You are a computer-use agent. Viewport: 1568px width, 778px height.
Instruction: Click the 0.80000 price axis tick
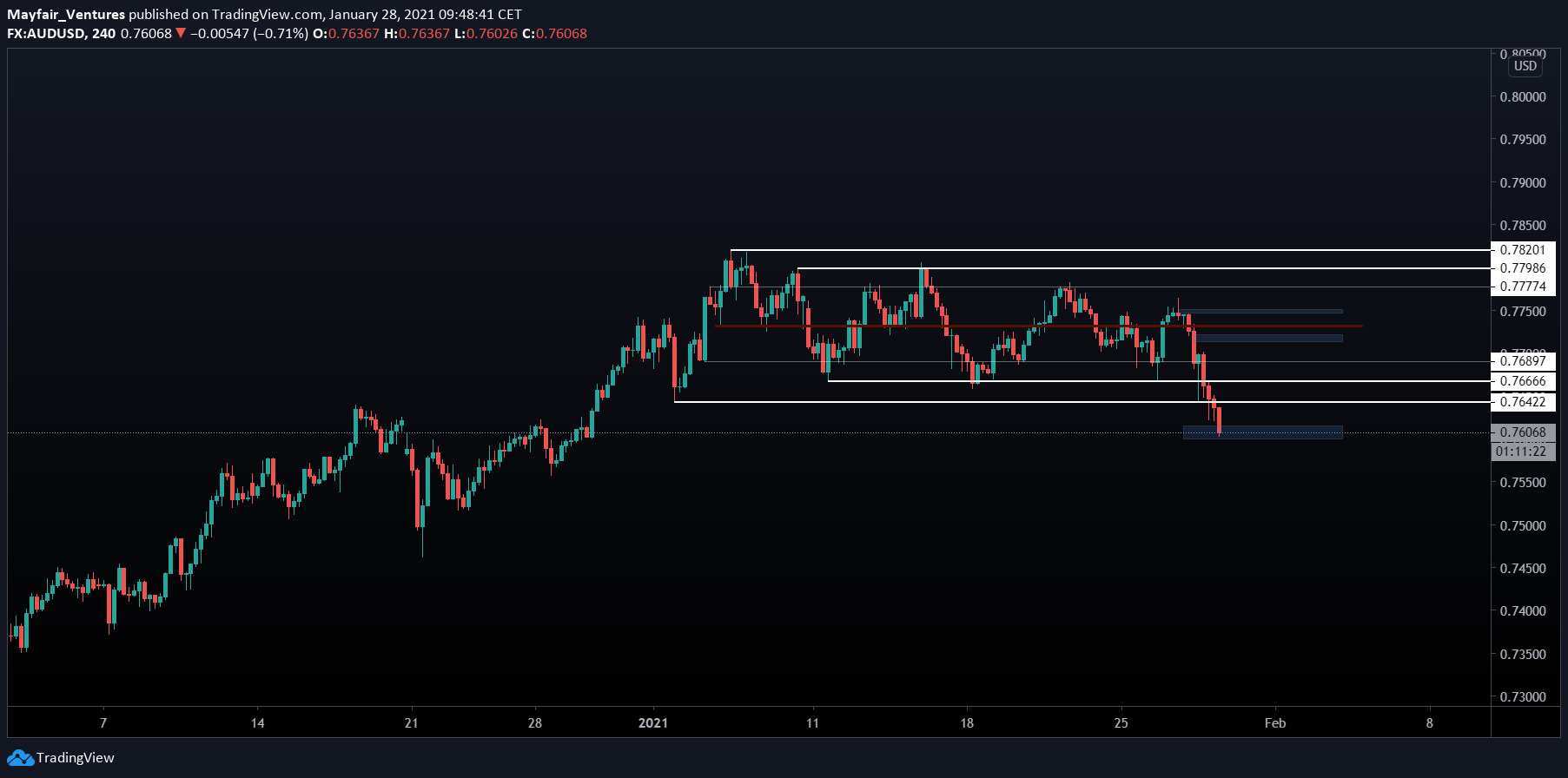(1523, 97)
